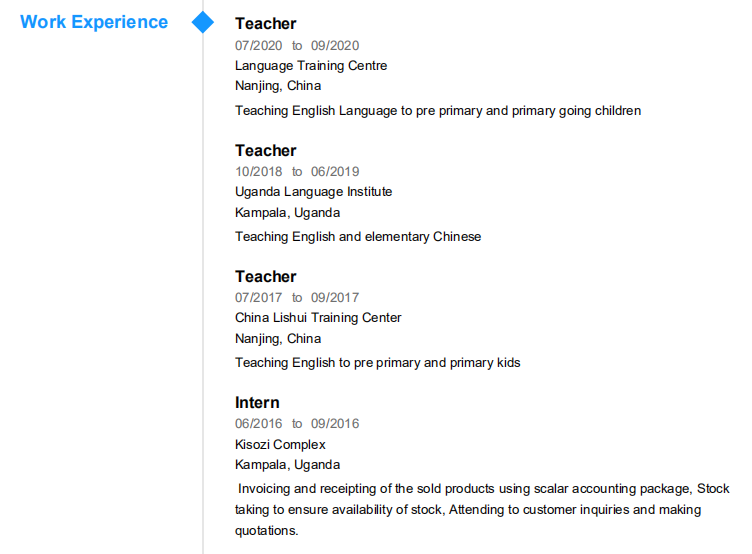Click the Teacher title above Language Training Centre
This screenshot has height=554, width=752.
[x=265, y=24]
